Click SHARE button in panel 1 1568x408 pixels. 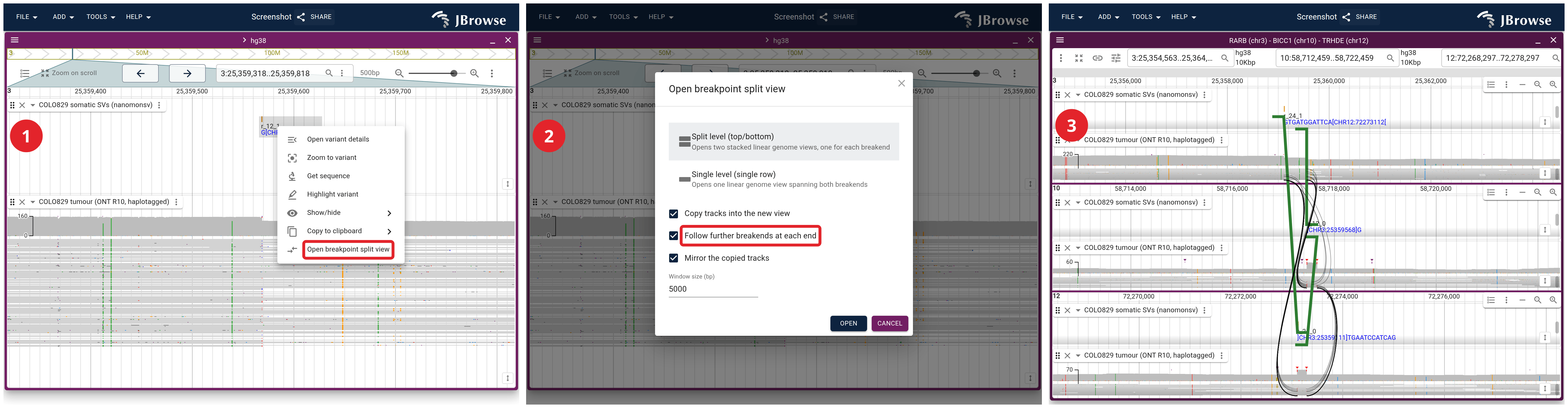coord(315,17)
